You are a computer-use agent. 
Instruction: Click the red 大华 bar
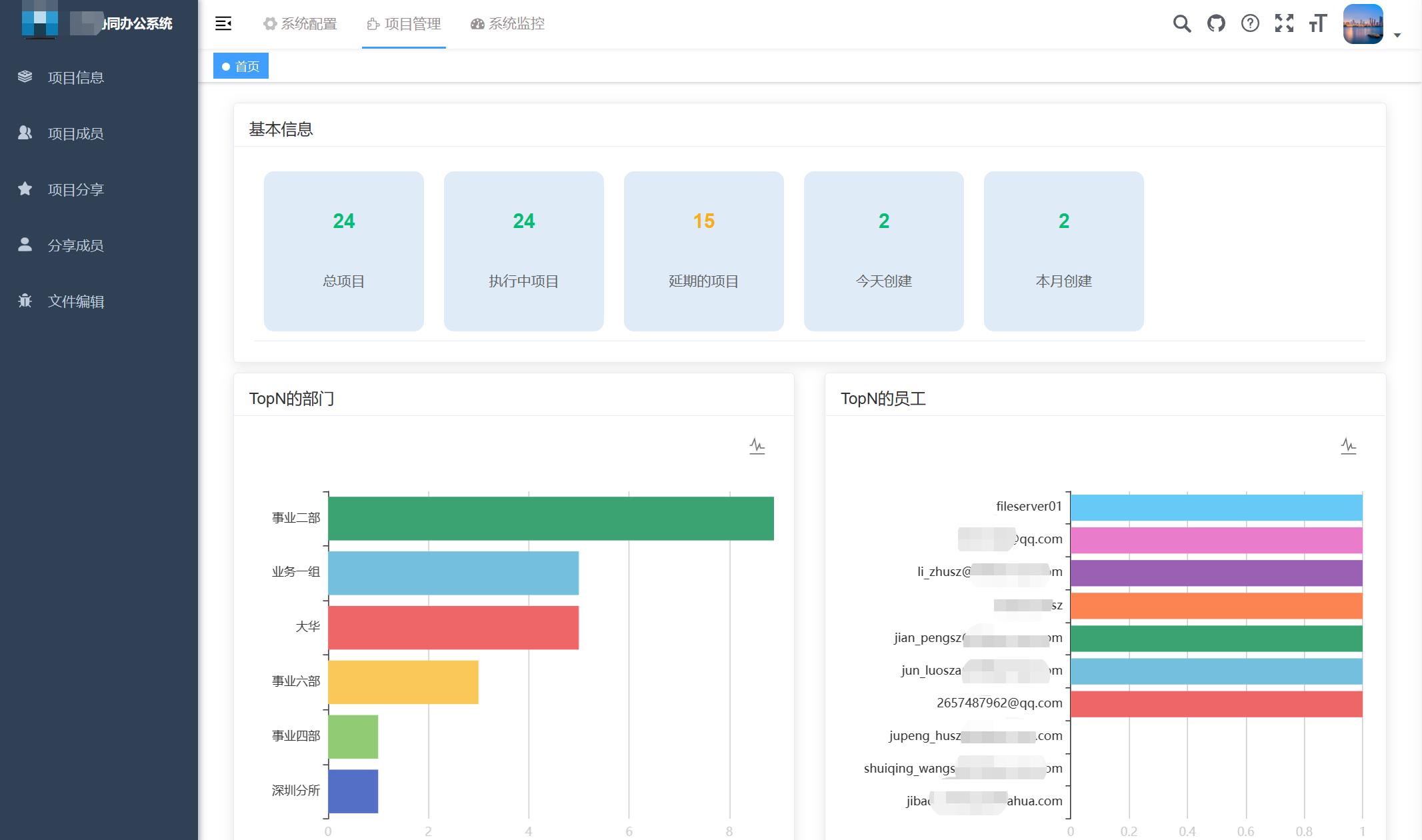pyautogui.click(x=453, y=627)
